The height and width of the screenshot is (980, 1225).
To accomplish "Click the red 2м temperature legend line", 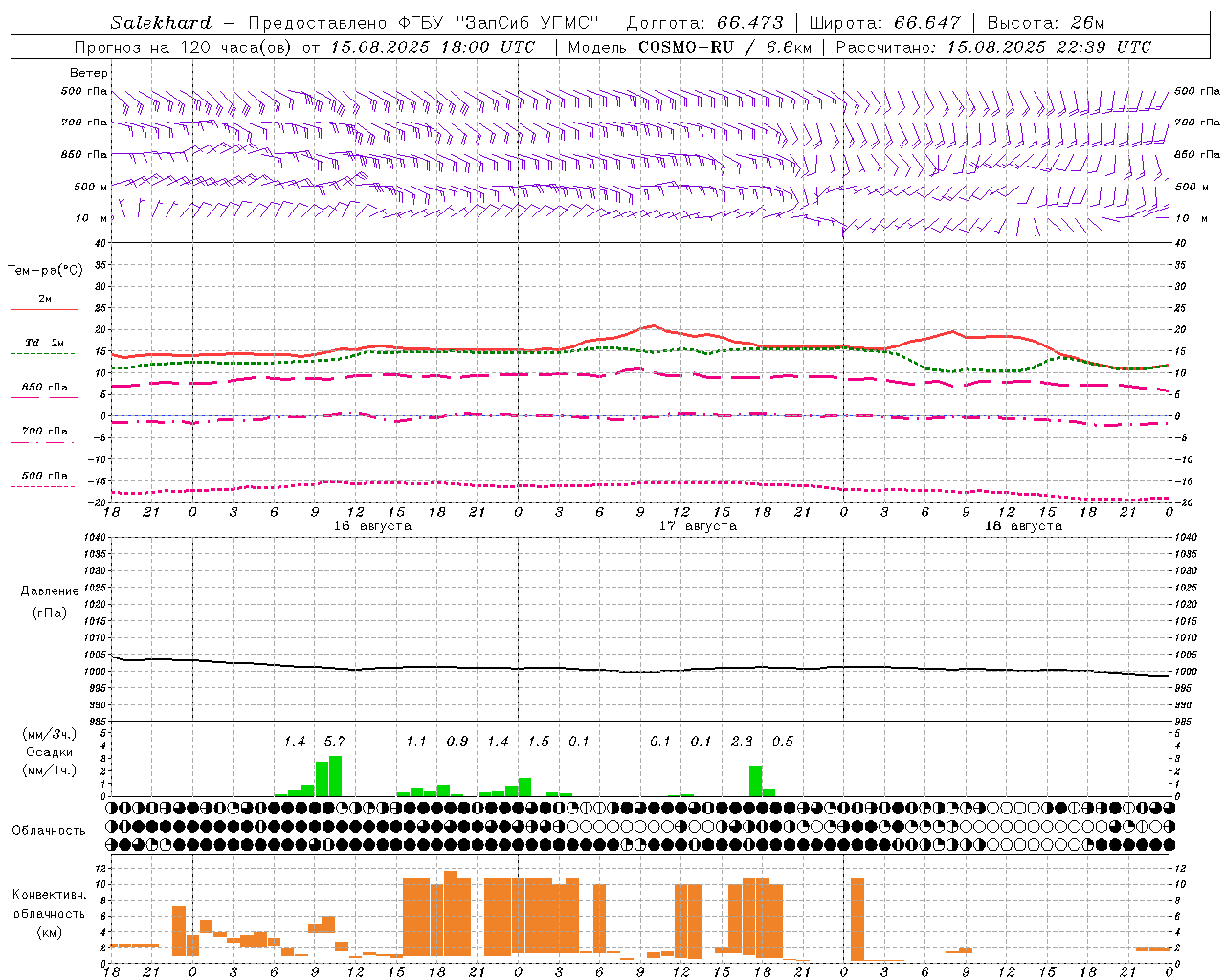I will coord(44,309).
